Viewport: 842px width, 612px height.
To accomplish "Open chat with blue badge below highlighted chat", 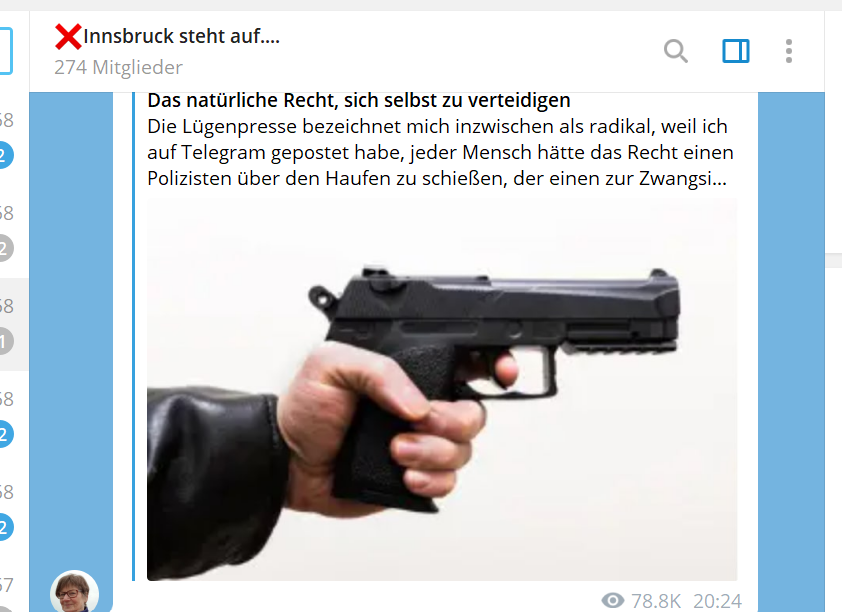I will (x=6, y=434).
